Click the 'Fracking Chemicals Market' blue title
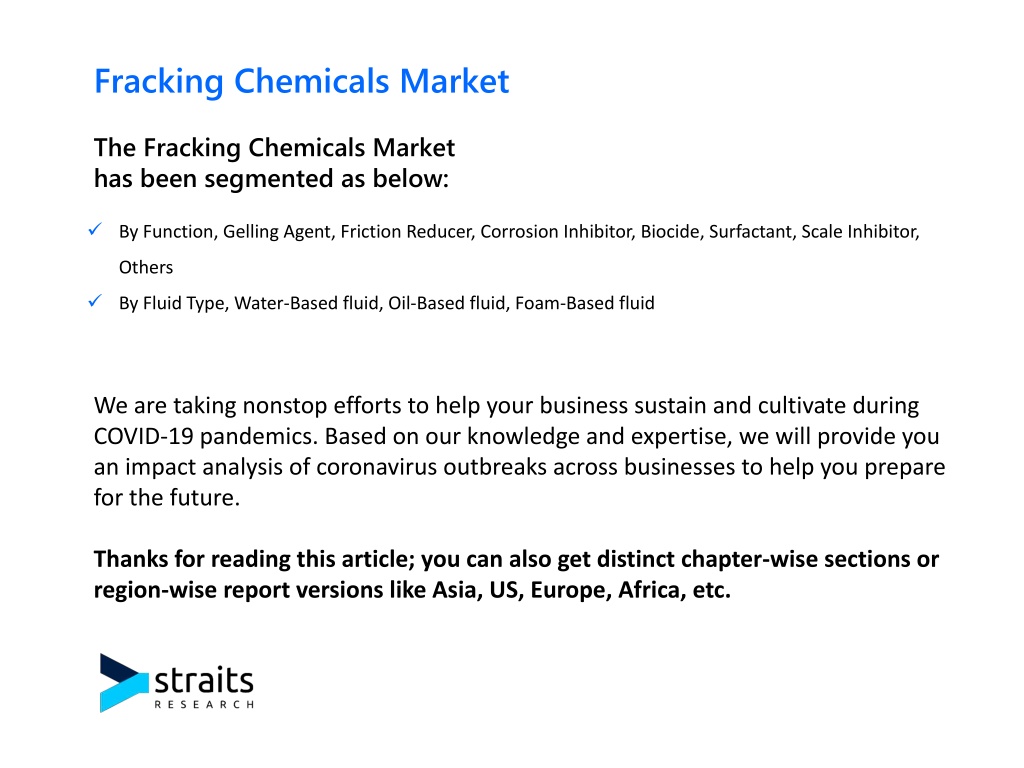1024x768 pixels. tap(301, 82)
